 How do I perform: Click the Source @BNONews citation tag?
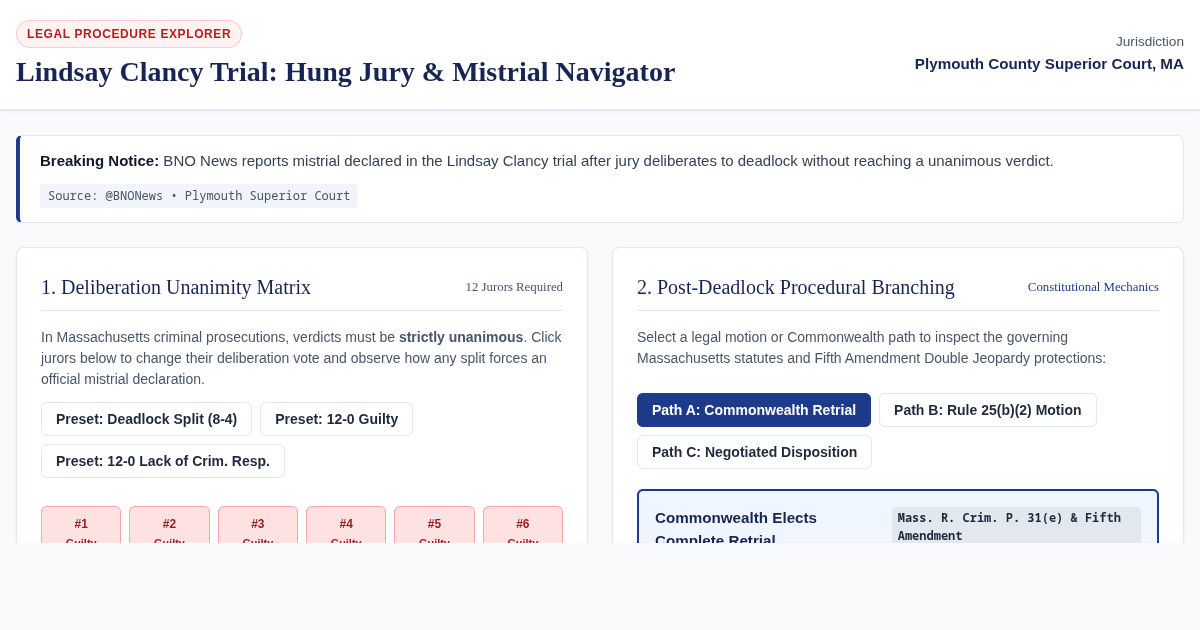199,196
